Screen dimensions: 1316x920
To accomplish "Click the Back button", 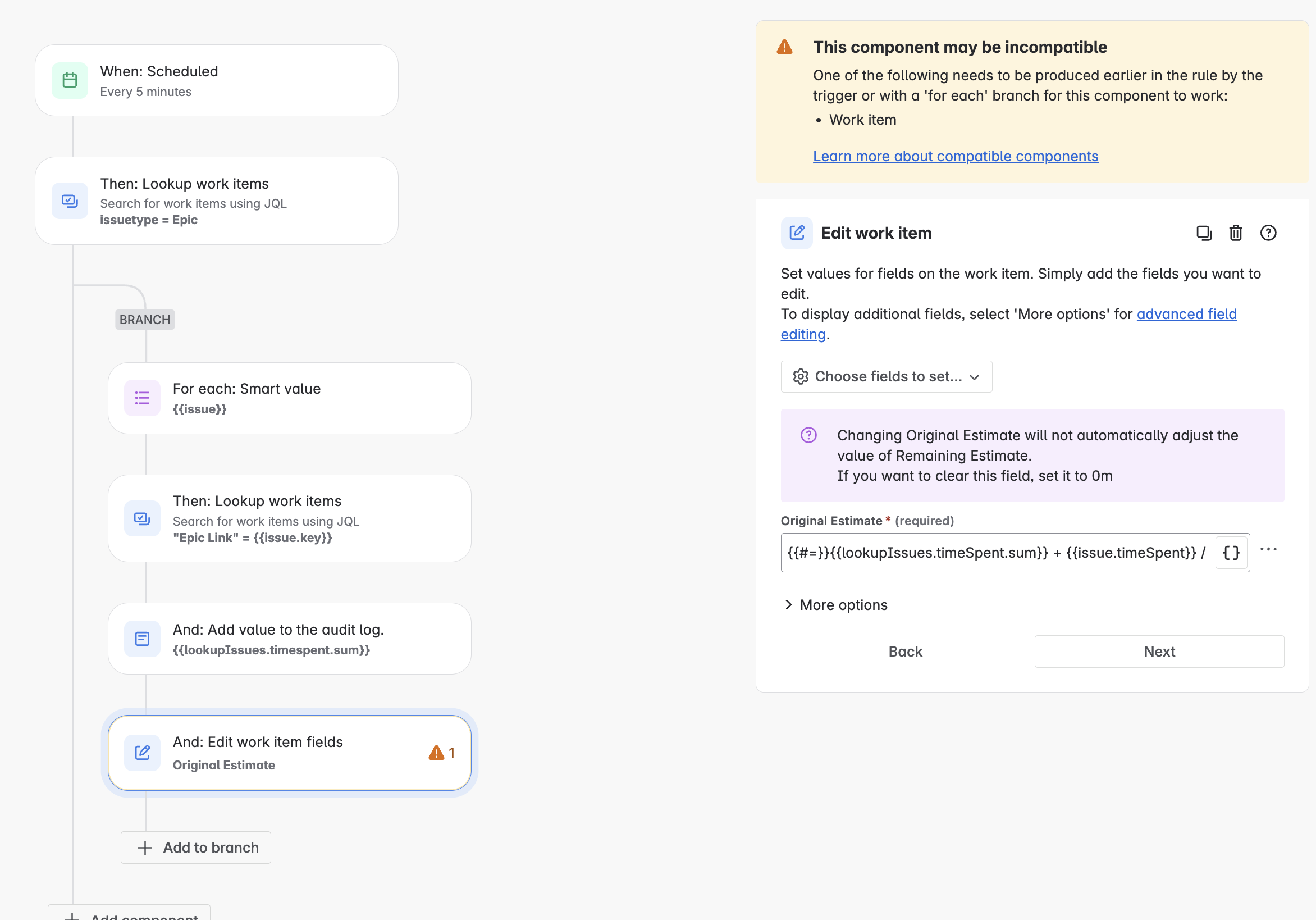I will tap(905, 652).
